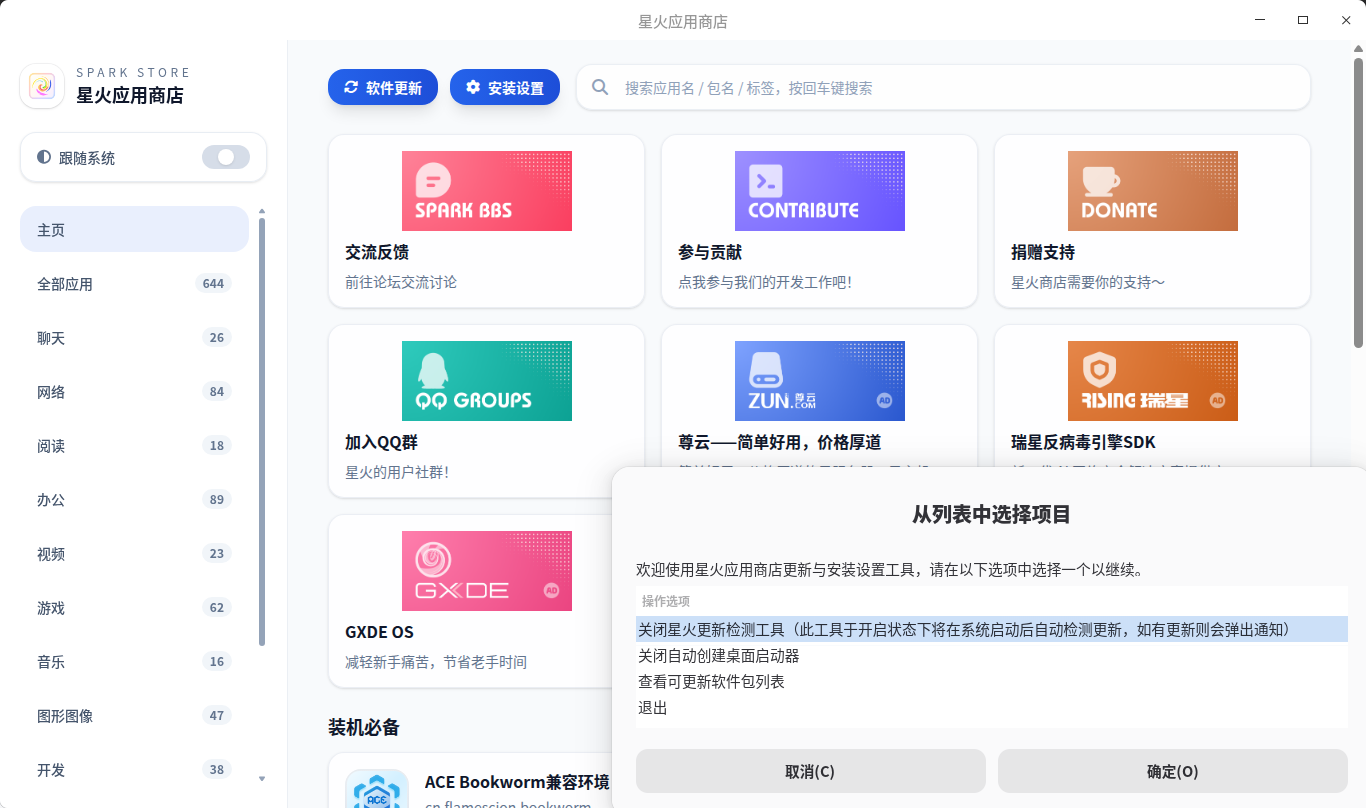Maximize the 星火应用商店 window
The image size is (1366, 808).
[1303, 20]
